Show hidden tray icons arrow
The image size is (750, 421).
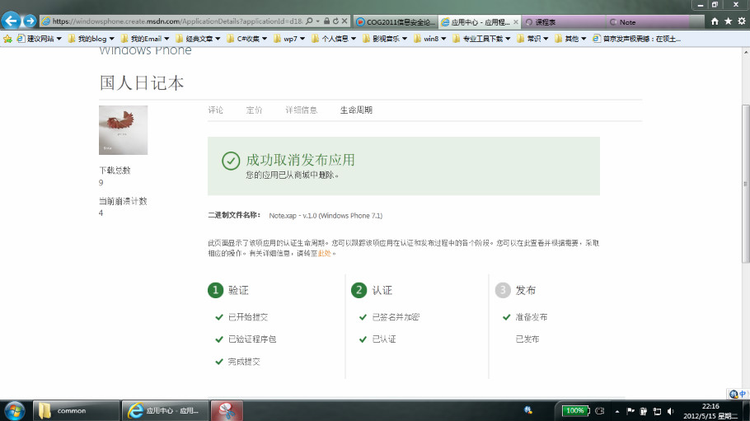pyautogui.click(x=617, y=411)
